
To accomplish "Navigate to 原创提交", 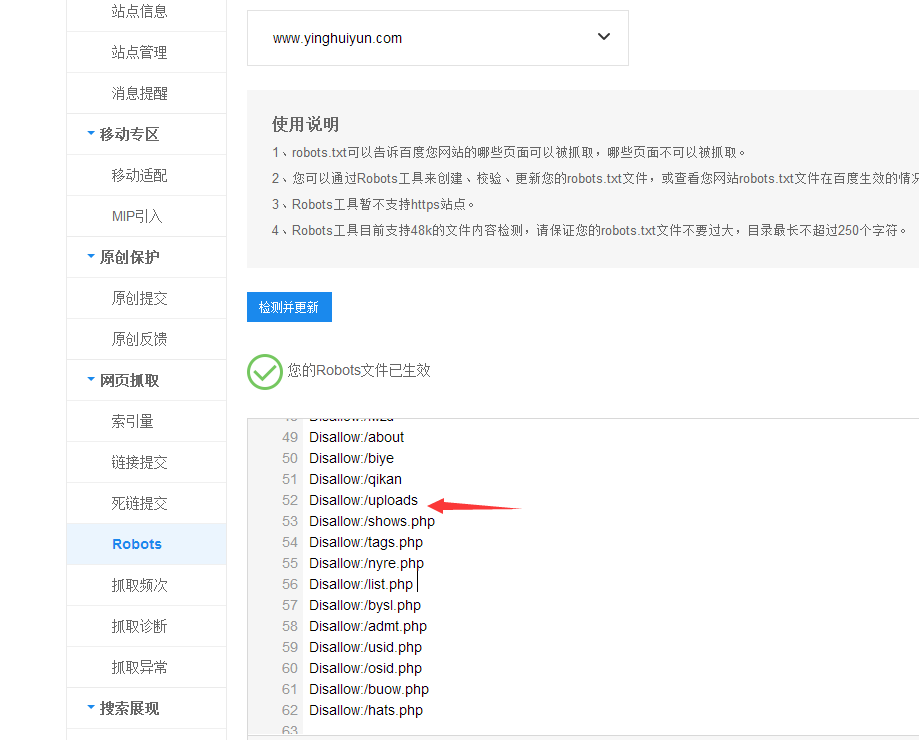I will click(139, 298).
